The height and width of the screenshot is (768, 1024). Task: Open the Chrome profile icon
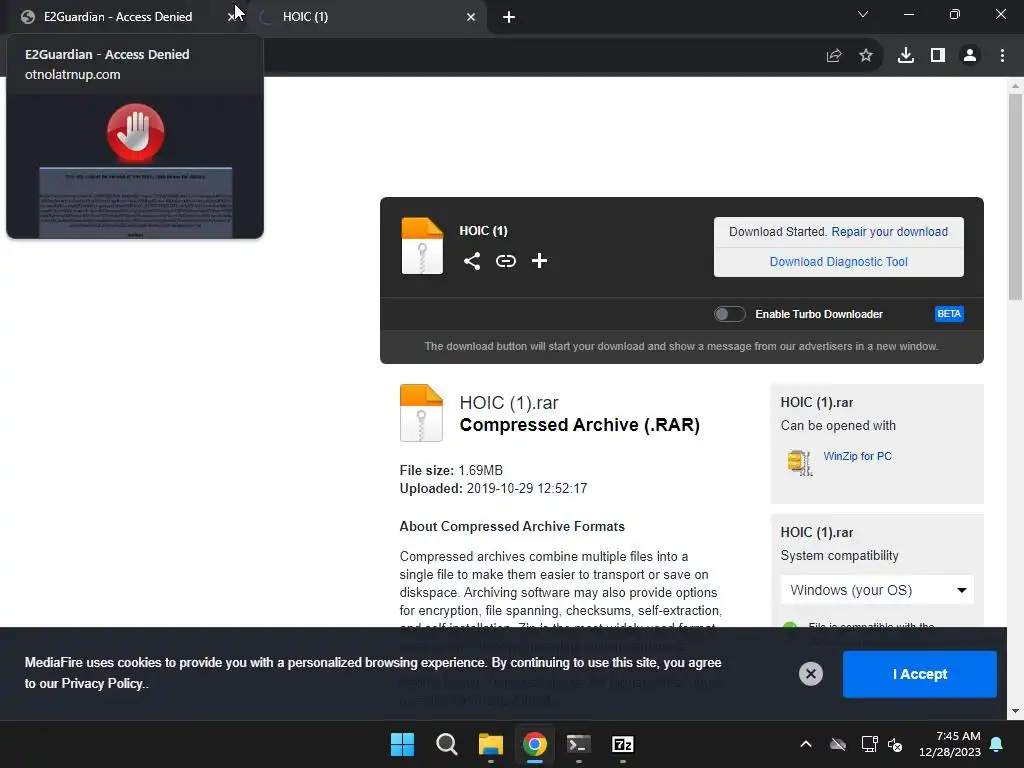click(970, 56)
